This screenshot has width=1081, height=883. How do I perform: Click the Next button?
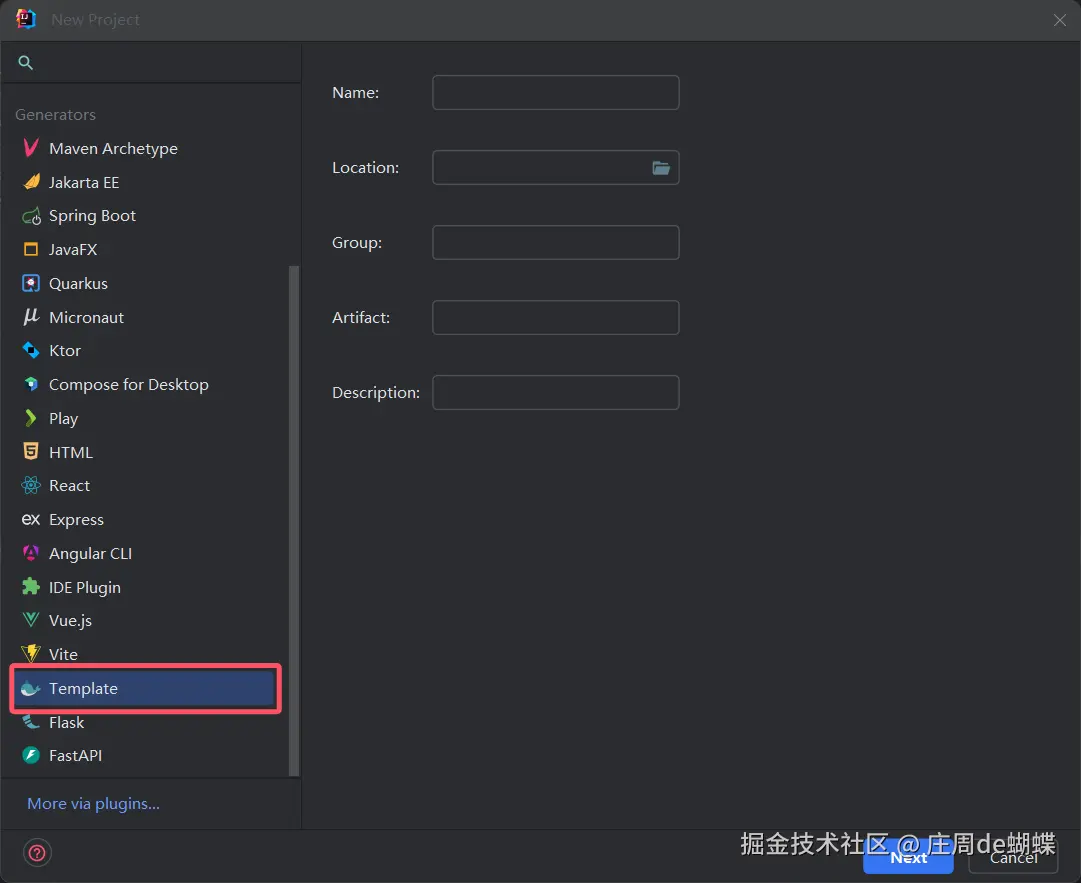908,857
